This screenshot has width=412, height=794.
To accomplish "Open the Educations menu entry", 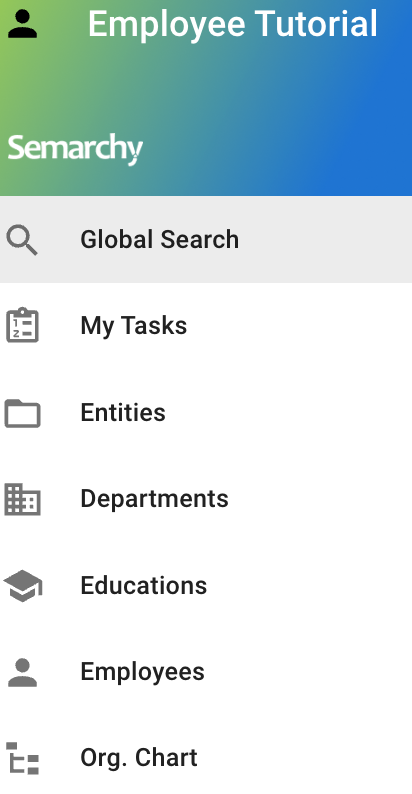I will pos(206,585).
